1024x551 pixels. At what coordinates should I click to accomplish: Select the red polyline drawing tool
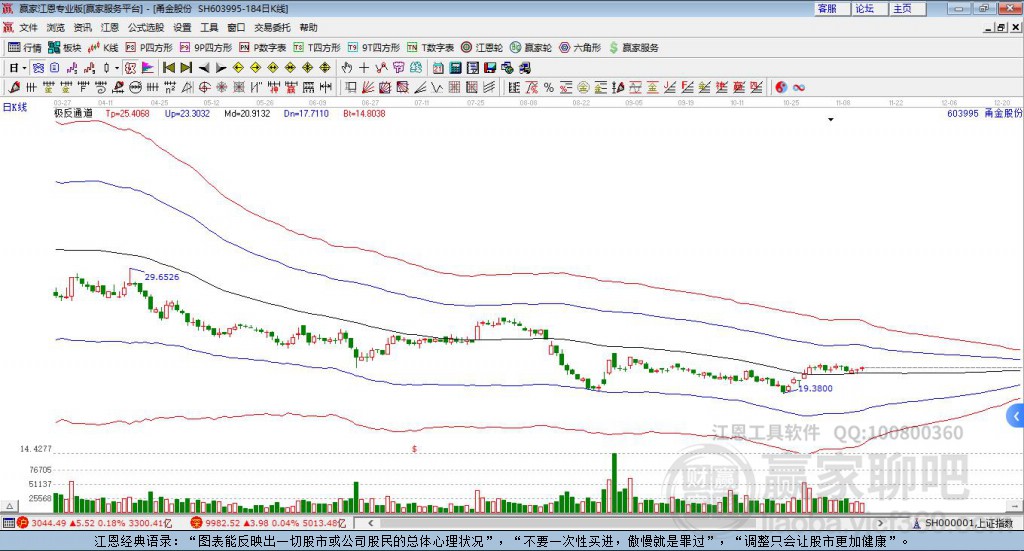381,68
